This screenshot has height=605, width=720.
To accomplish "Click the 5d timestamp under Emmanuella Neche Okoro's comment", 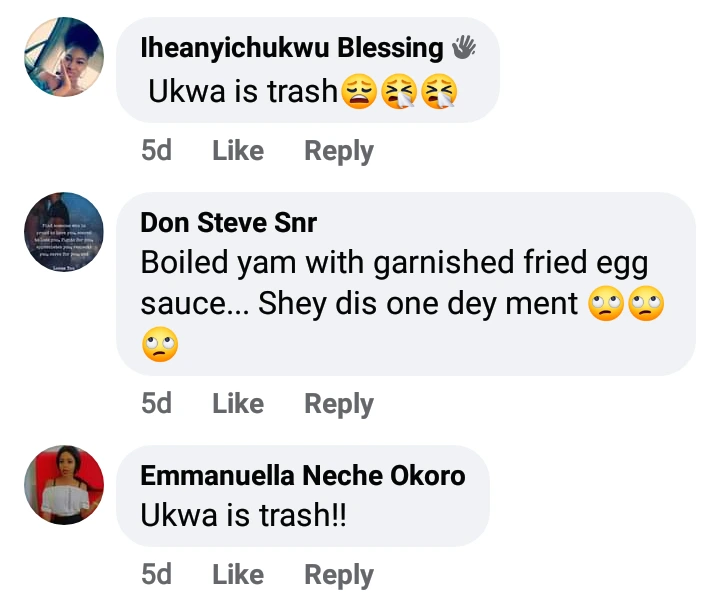I will click(156, 575).
